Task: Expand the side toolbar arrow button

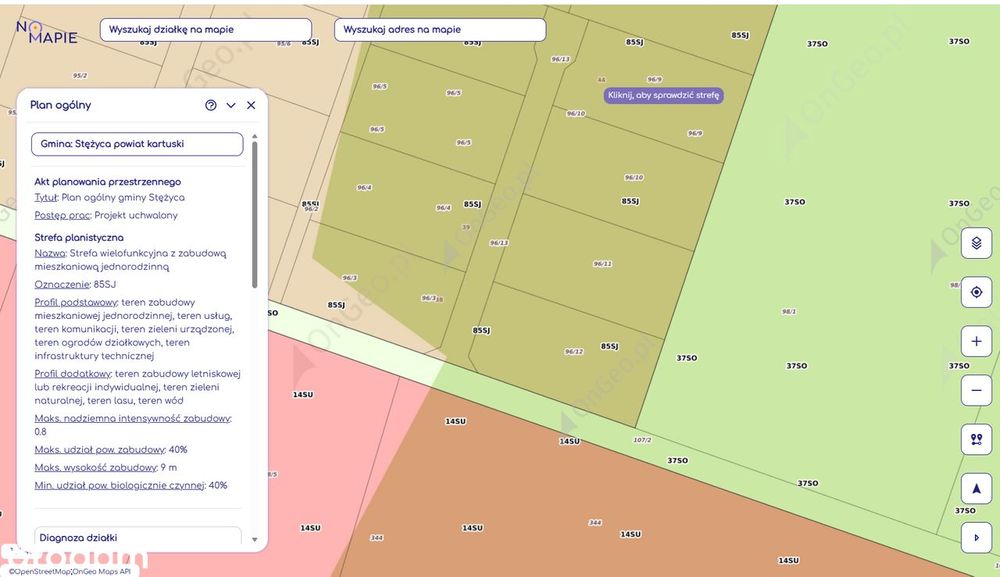Action: click(x=976, y=537)
